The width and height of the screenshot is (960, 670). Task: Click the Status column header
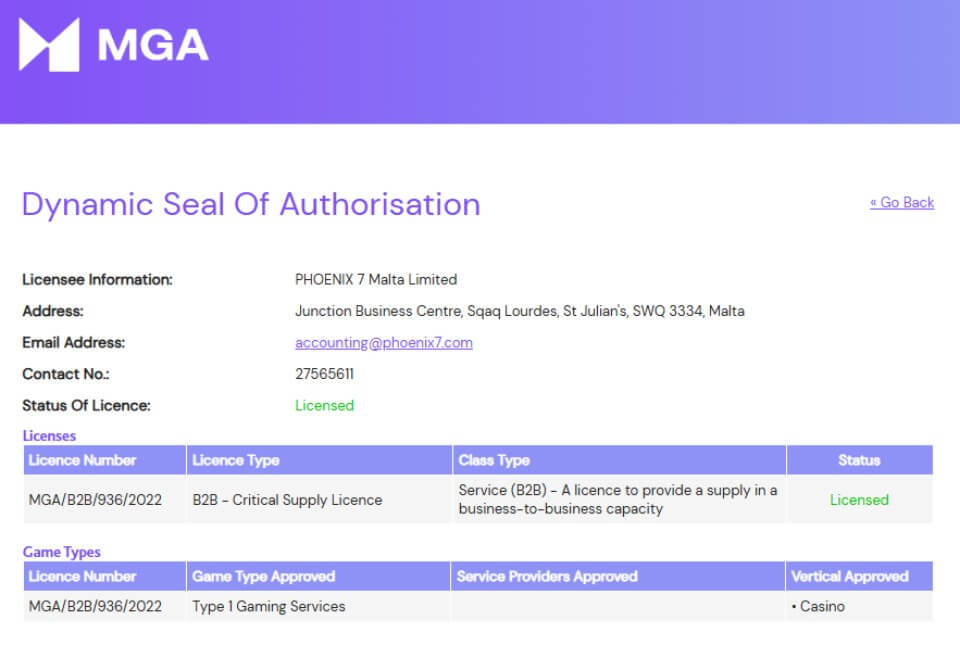859,460
